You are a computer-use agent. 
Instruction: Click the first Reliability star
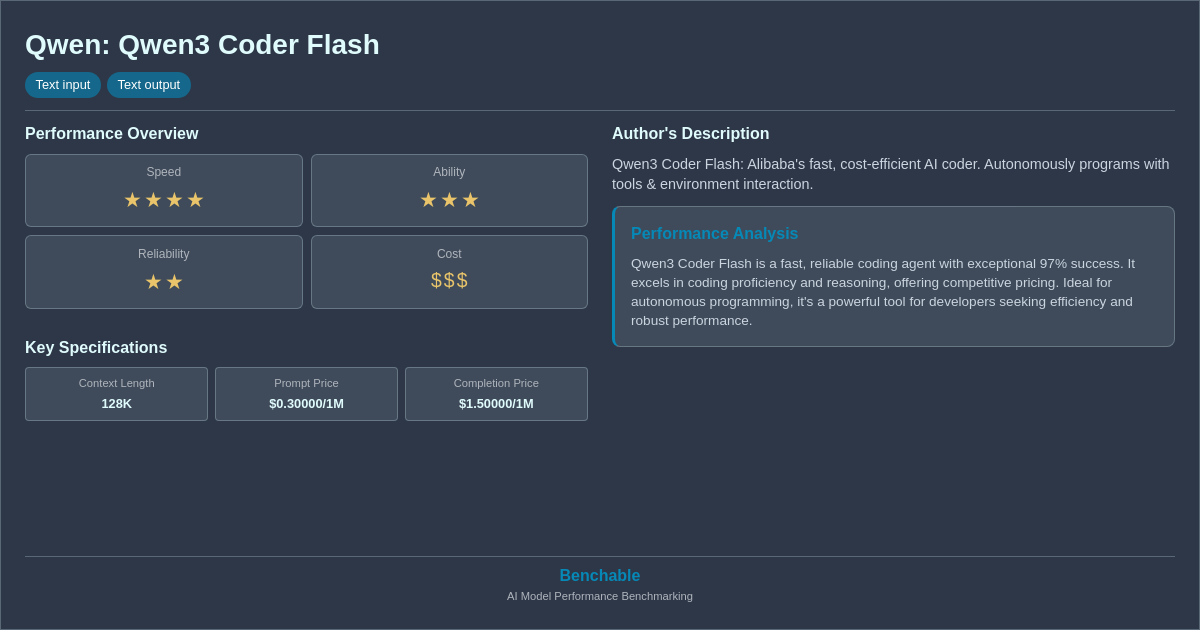click(153, 281)
